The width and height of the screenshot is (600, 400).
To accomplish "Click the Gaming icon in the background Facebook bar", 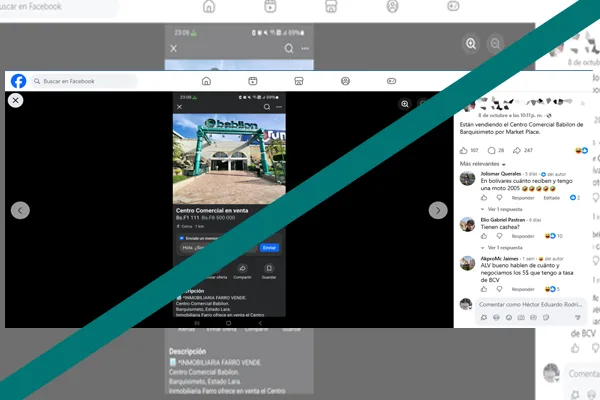I will click(453, 6).
